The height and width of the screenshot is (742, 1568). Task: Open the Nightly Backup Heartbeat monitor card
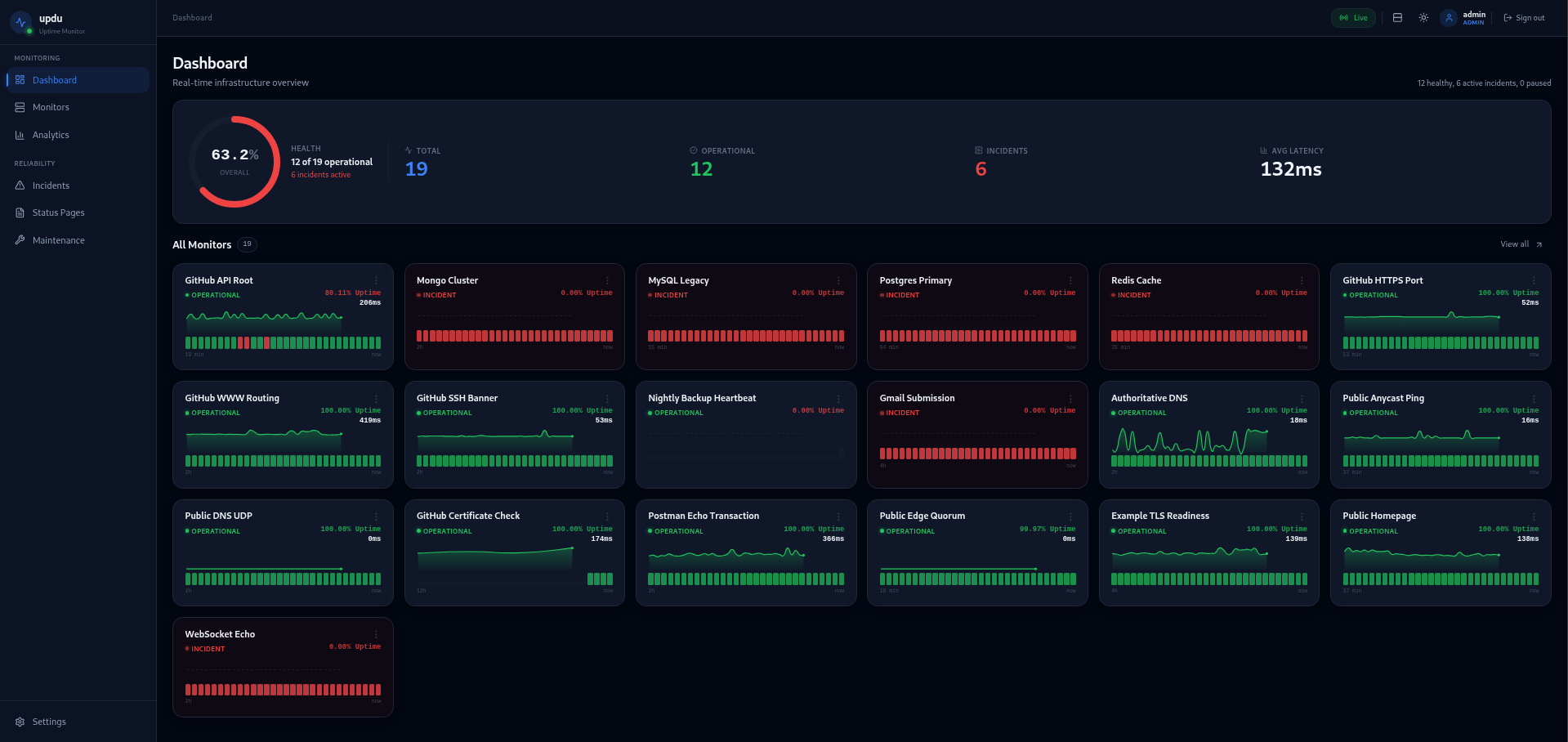tap(745, 434)
